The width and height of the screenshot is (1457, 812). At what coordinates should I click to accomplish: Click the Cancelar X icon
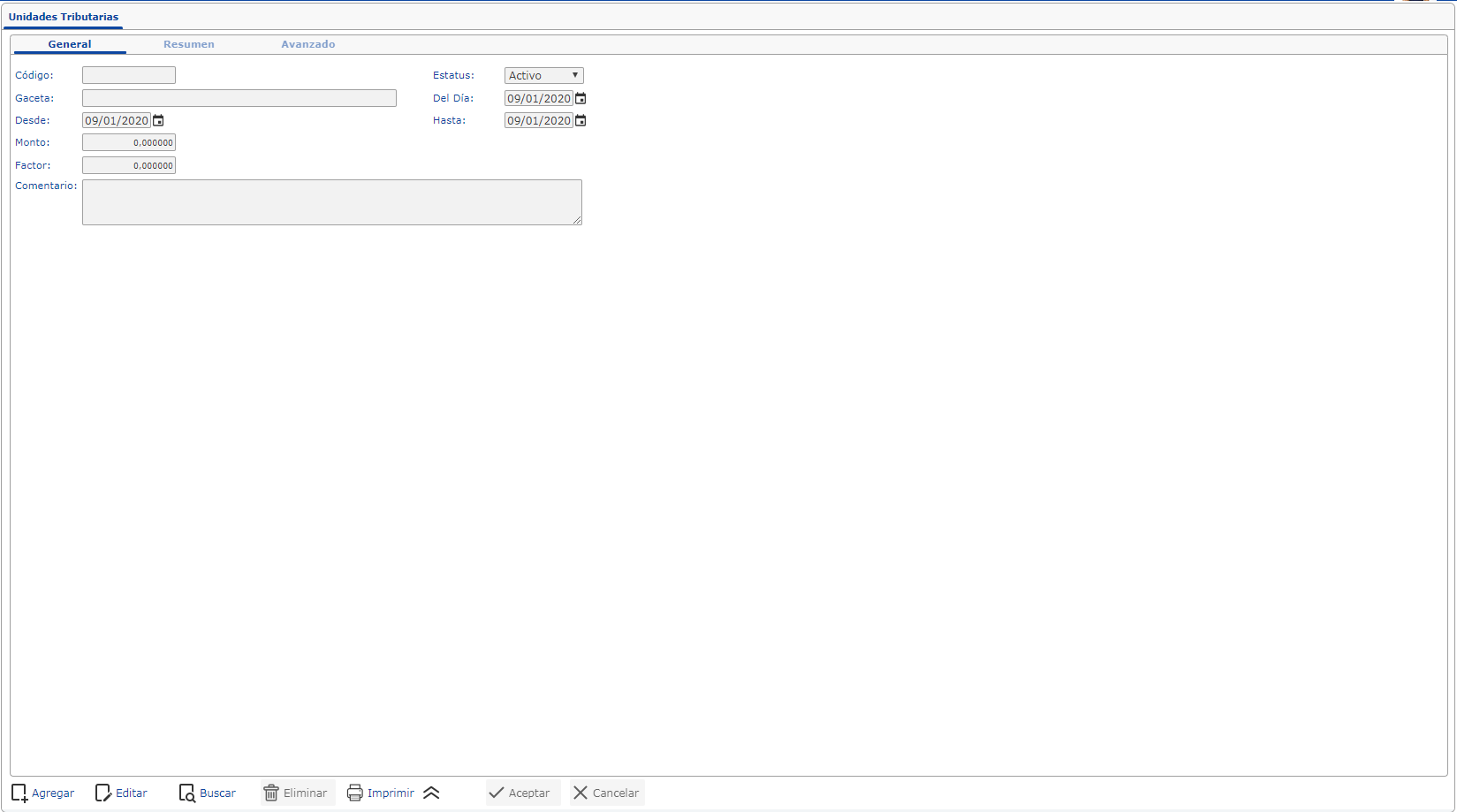[x=581, y=793]
